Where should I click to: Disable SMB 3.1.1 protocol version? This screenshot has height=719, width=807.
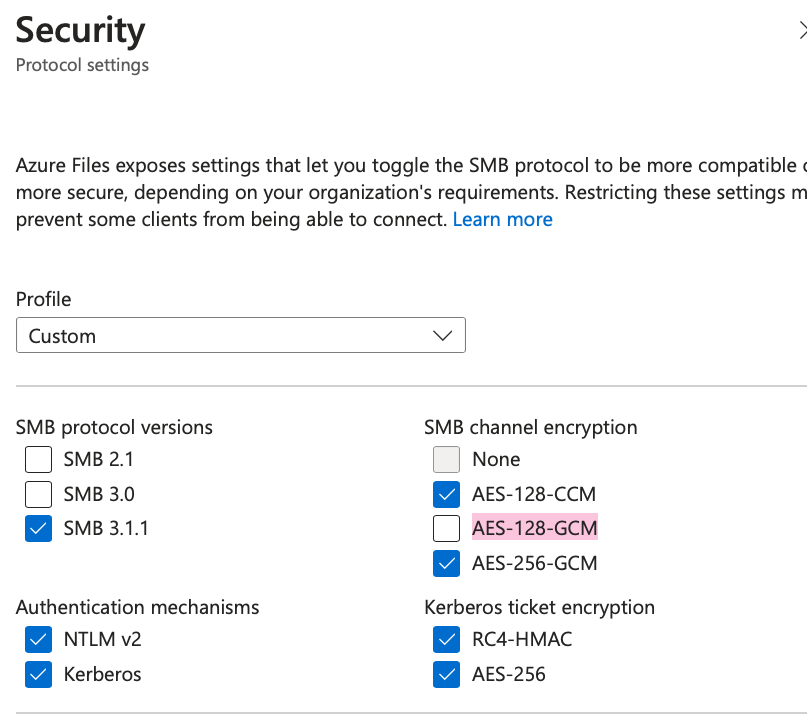38,528
